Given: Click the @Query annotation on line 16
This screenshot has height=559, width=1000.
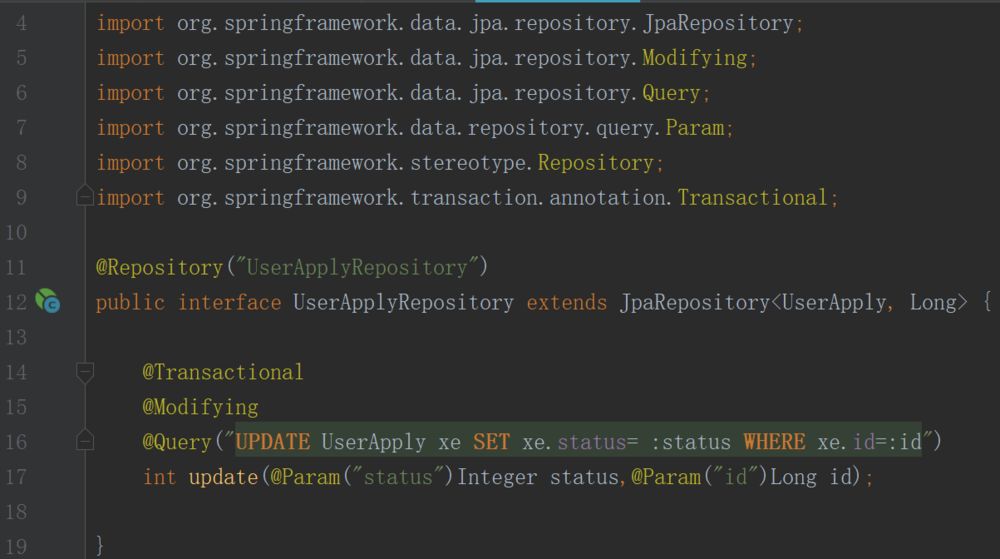Looking at the screenshot, I should point(177,442).
